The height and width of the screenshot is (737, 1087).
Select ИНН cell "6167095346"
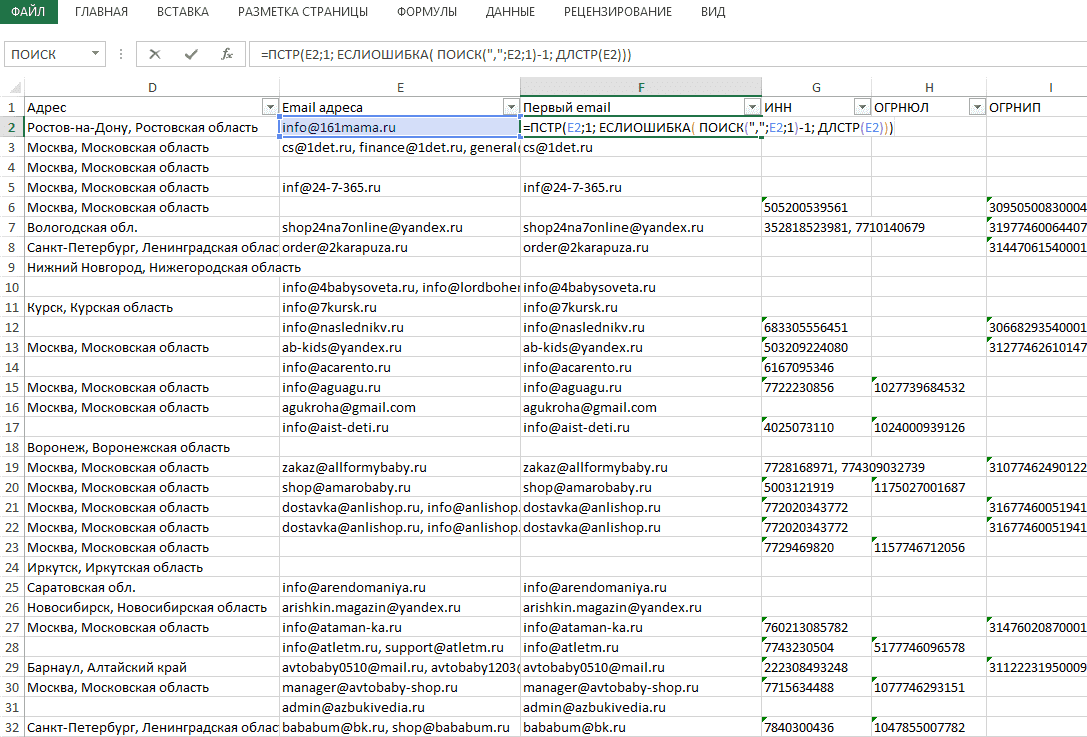[x=817, y=368]
